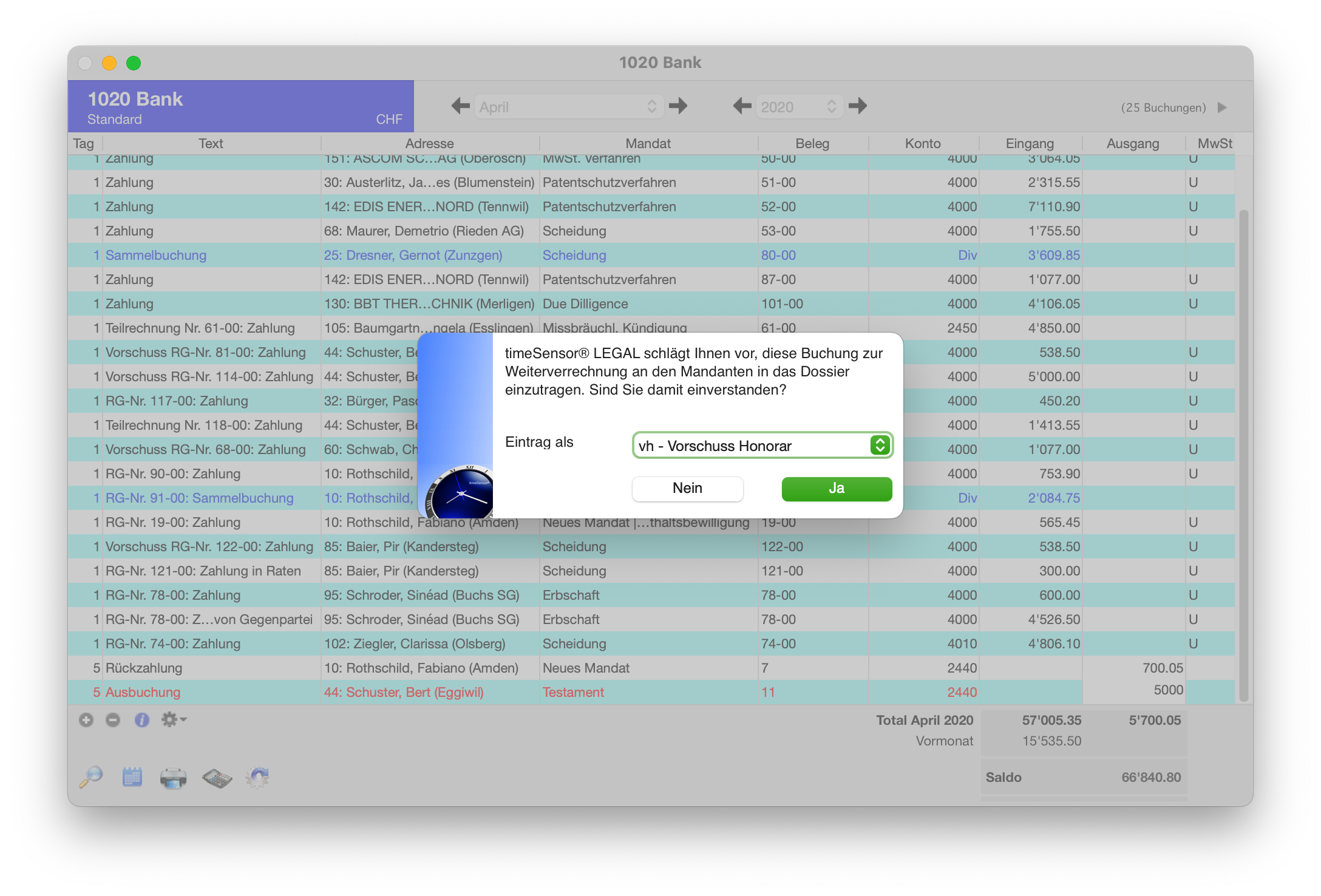Click the Nein button
Image resolution: width=1321 pixels, height=896 pixels.
click(687, 489)
